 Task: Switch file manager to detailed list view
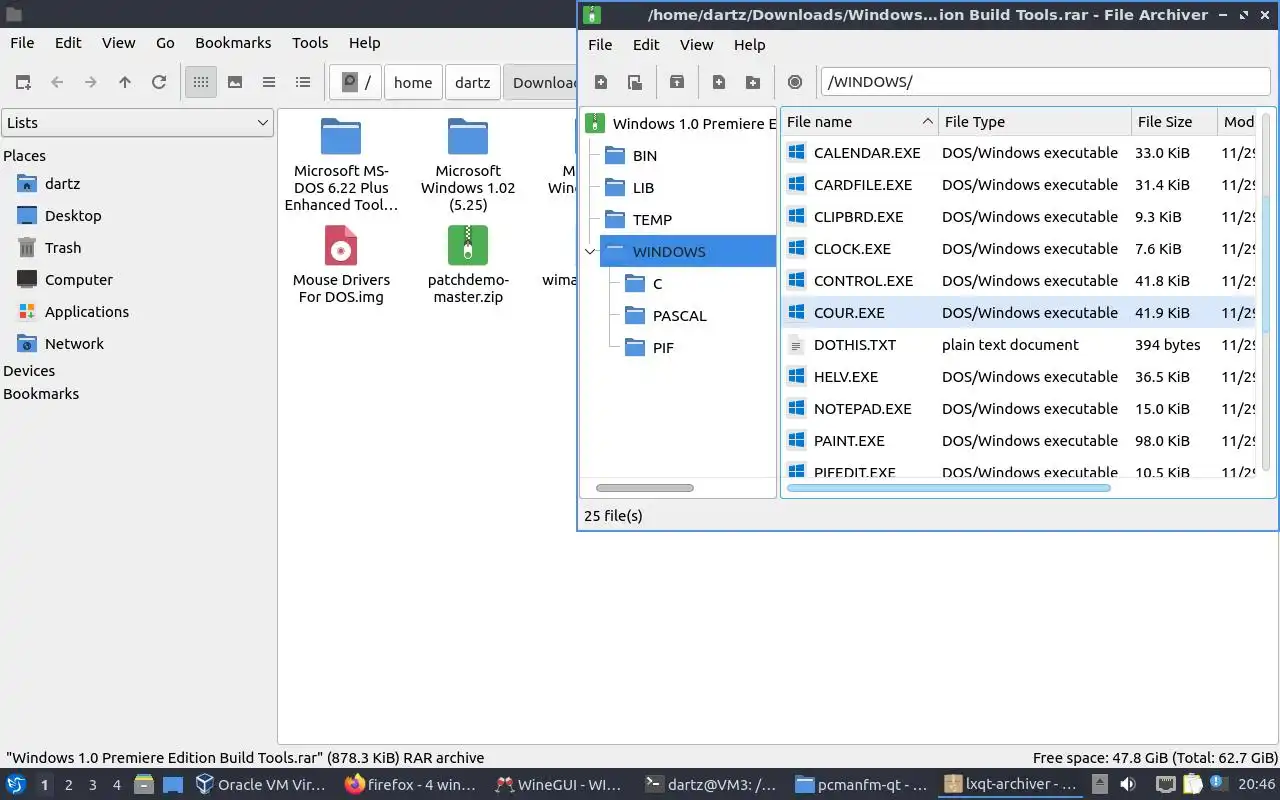pos(303,82)
